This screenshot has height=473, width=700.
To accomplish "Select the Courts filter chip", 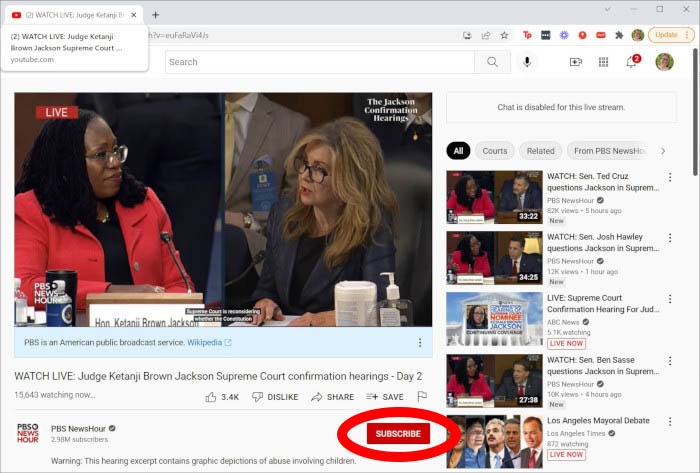I will point(494,151).
